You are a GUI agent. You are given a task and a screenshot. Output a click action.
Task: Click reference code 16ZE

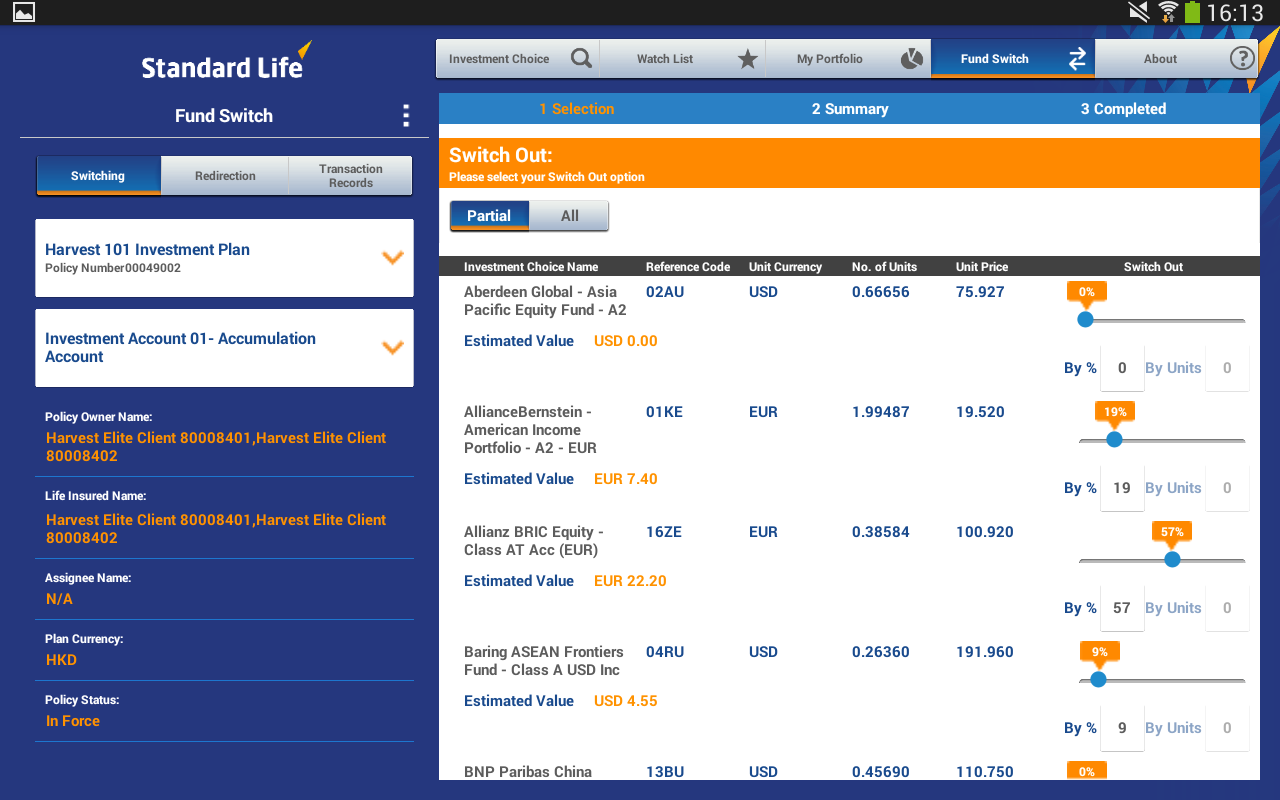point(664,532)
